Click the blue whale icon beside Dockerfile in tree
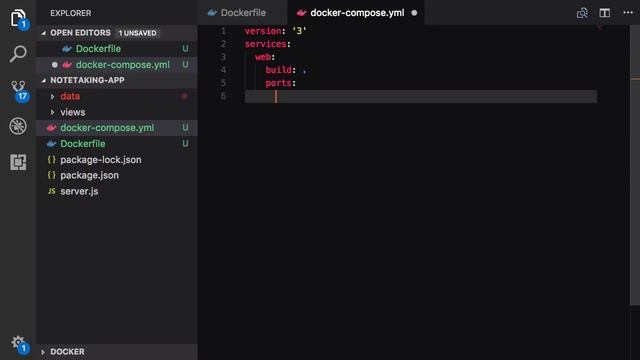The image size is (640, 360). 51,144
